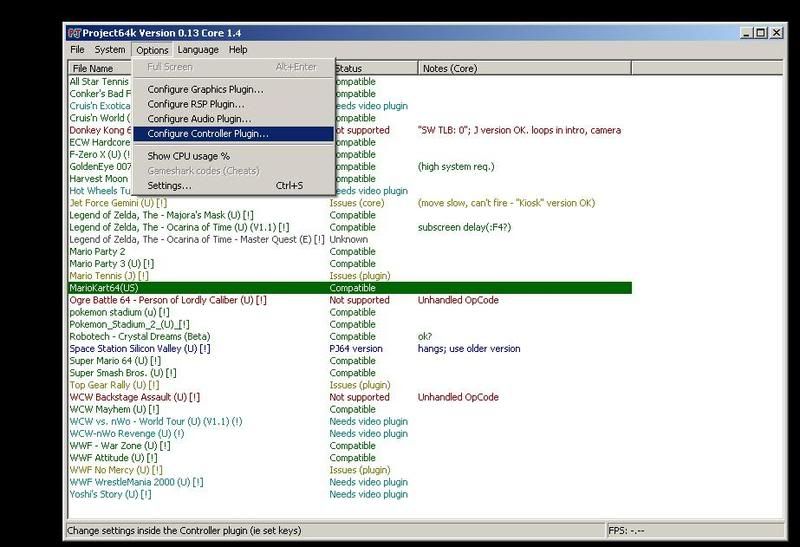
Task: Select WWF Attitude (U) [!]
Action: [113, 458]
